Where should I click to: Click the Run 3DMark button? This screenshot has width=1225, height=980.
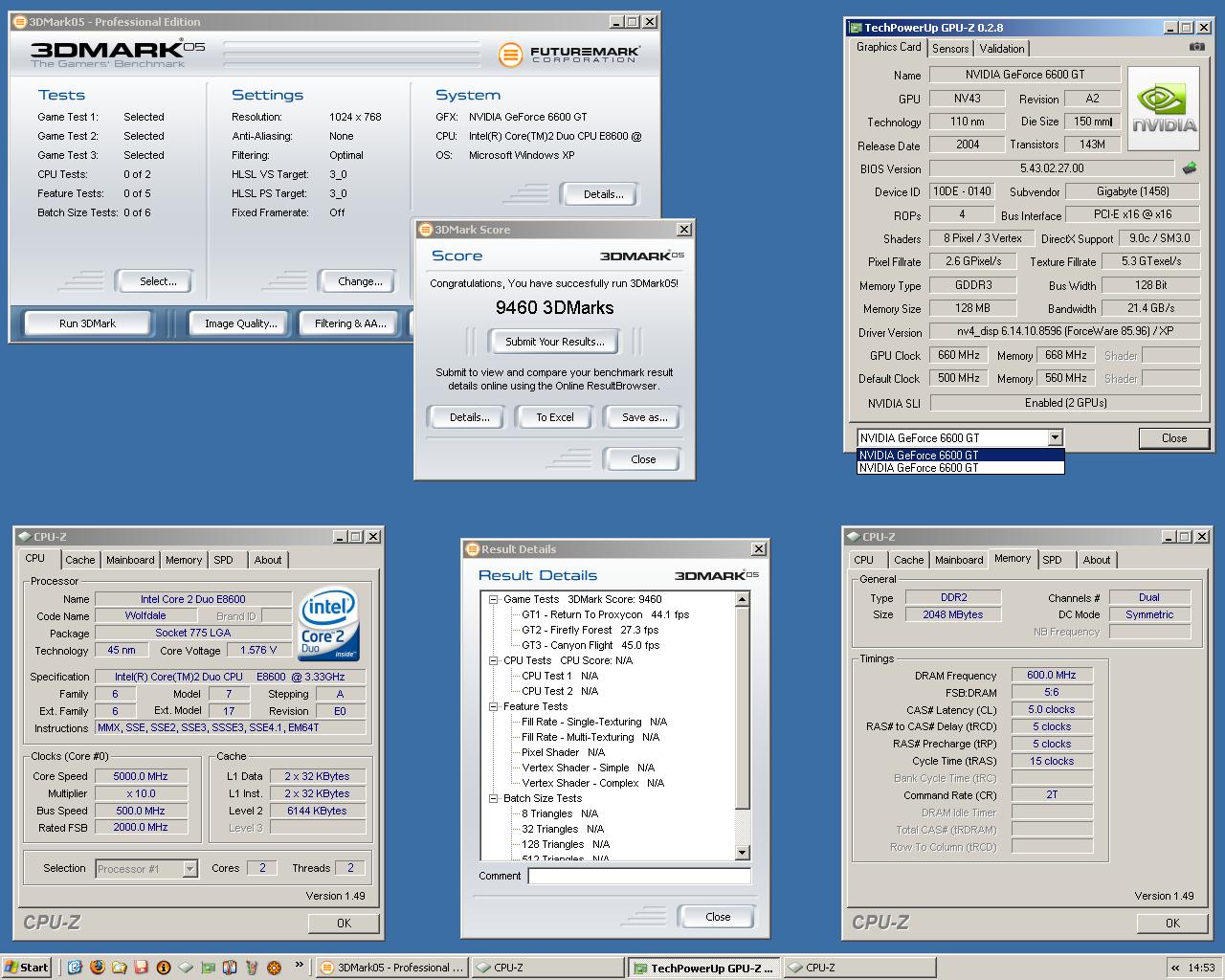click(x=87, y=323)
